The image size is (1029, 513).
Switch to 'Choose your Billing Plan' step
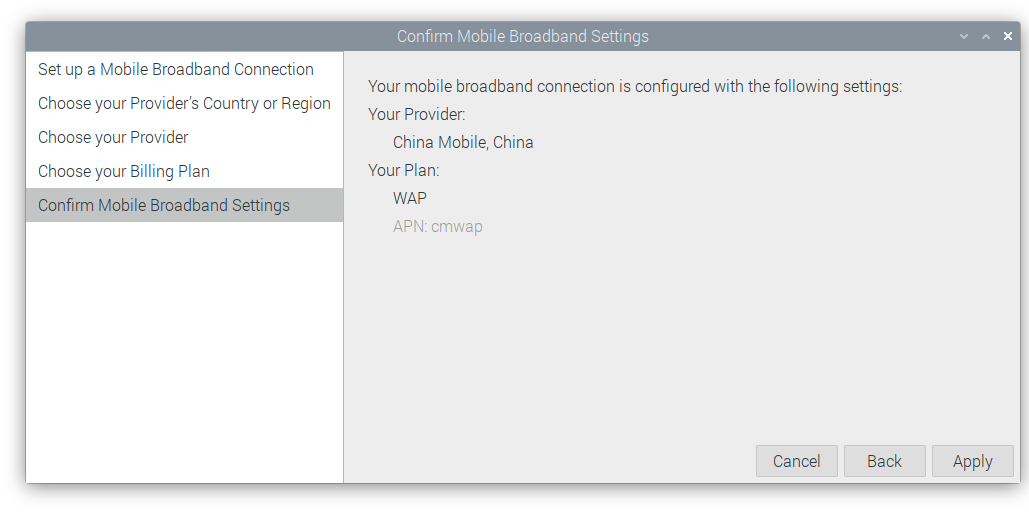tap(124, 171)
